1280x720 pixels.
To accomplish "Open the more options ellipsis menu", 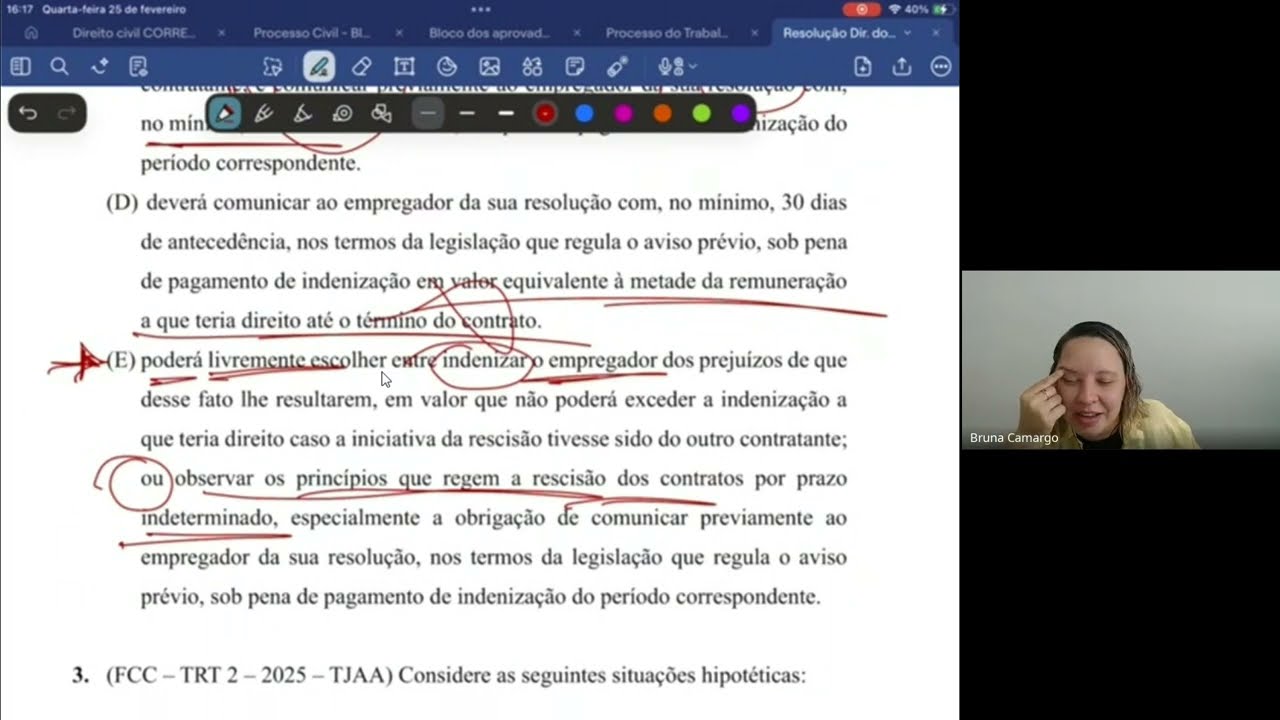I will click(x=941, y=67).
